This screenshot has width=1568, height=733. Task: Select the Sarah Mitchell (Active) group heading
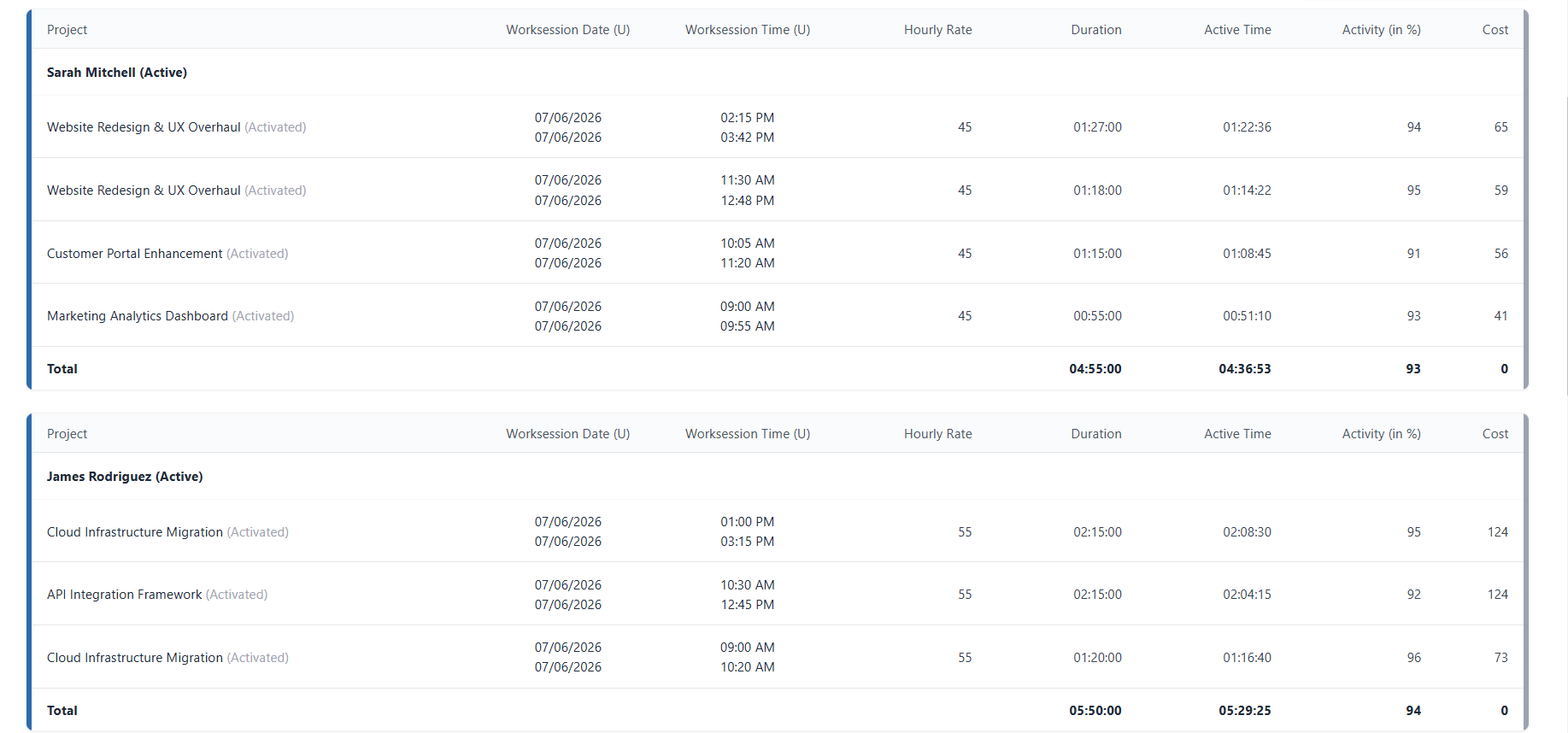(x=117, y=73)
